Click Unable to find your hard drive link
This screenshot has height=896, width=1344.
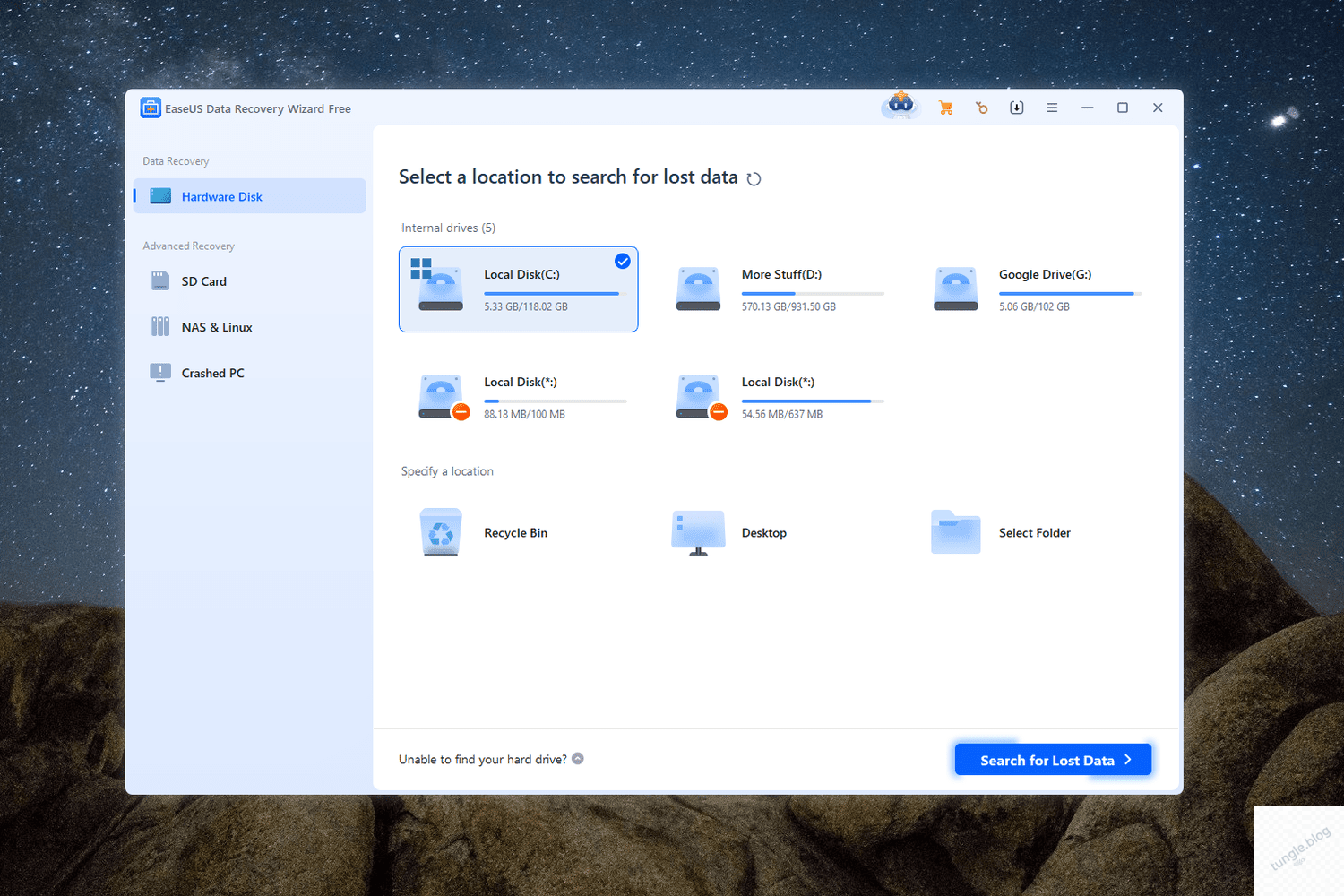[x=482, y=759]
